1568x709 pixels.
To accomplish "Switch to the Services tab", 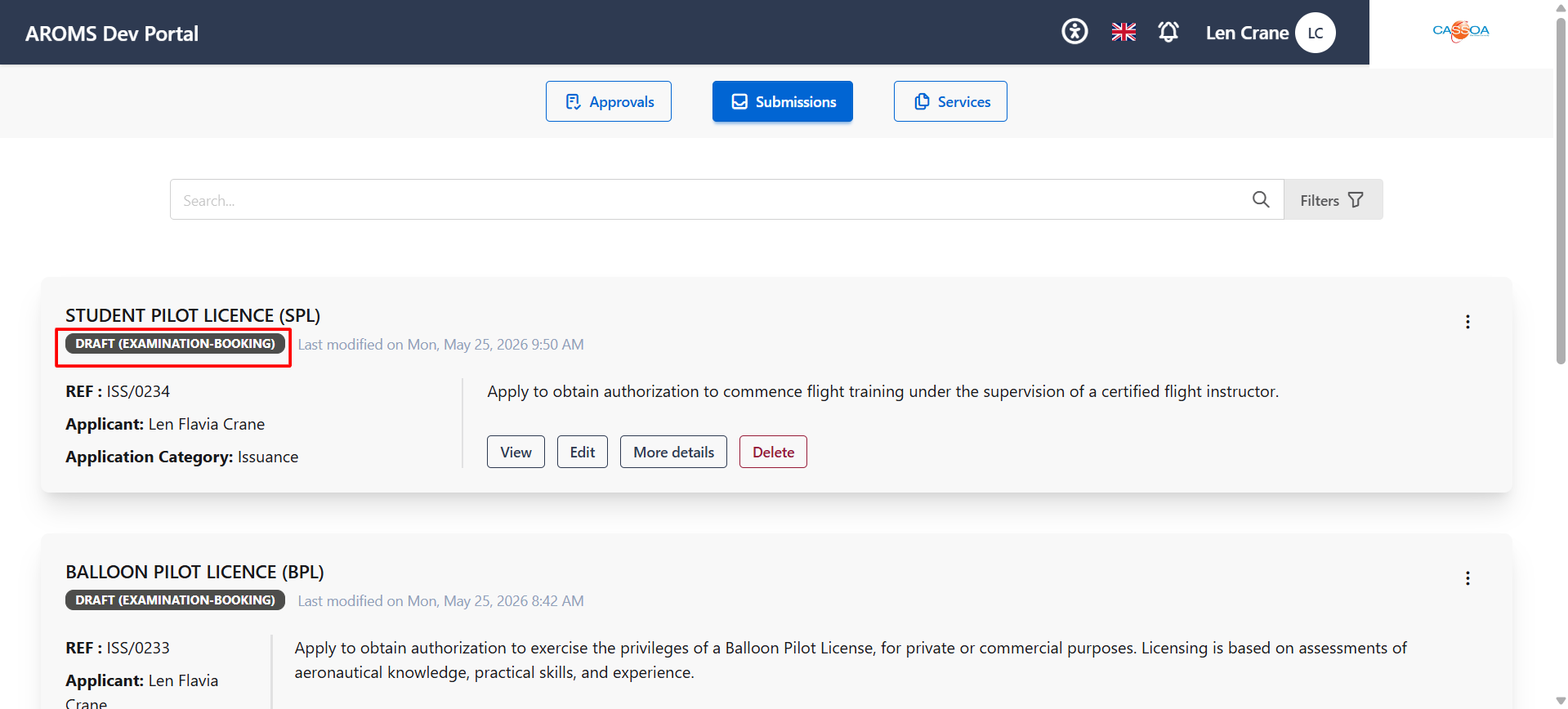I will tap(950, 101).
